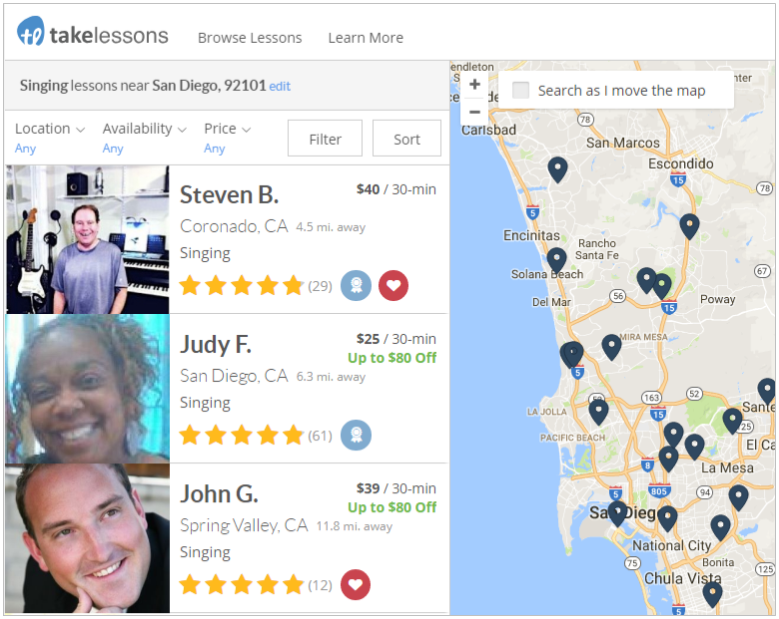Image resolution: width=779 pixels, height=619 pixels.
Task: Open the Availability filter dropdown
Action: [x=145, y=129]
